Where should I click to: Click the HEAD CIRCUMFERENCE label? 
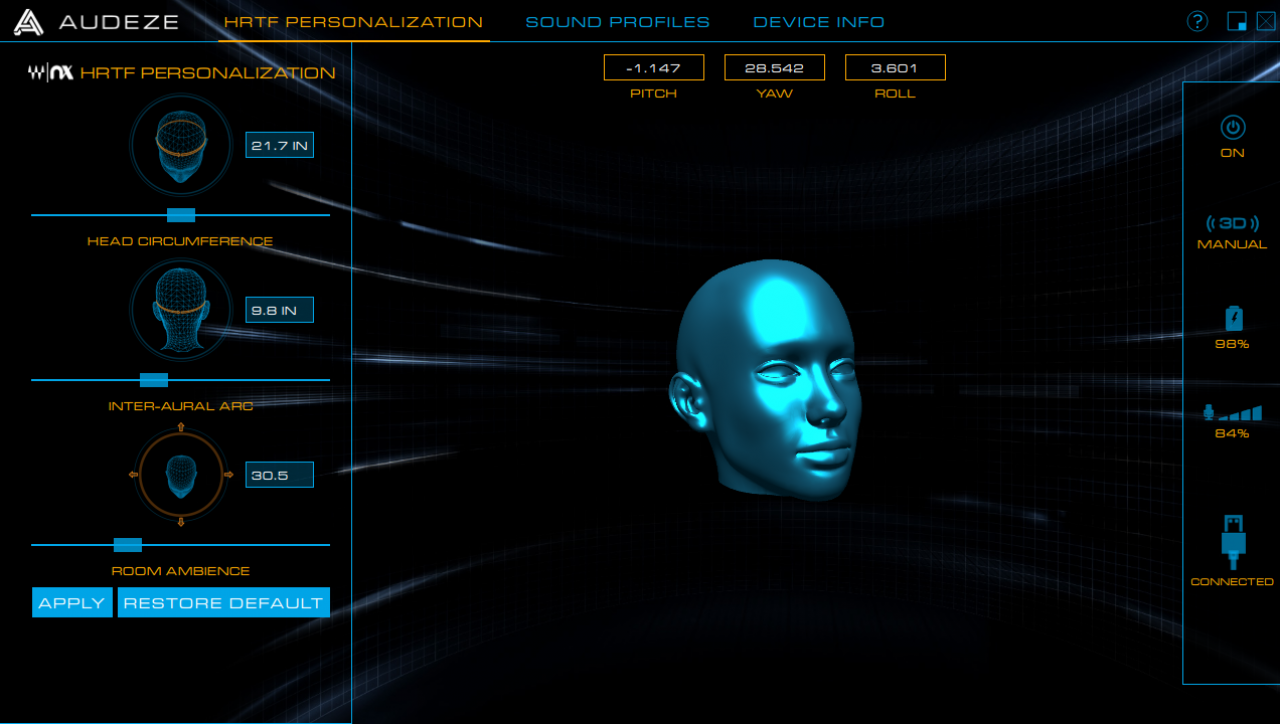(180, 241)
